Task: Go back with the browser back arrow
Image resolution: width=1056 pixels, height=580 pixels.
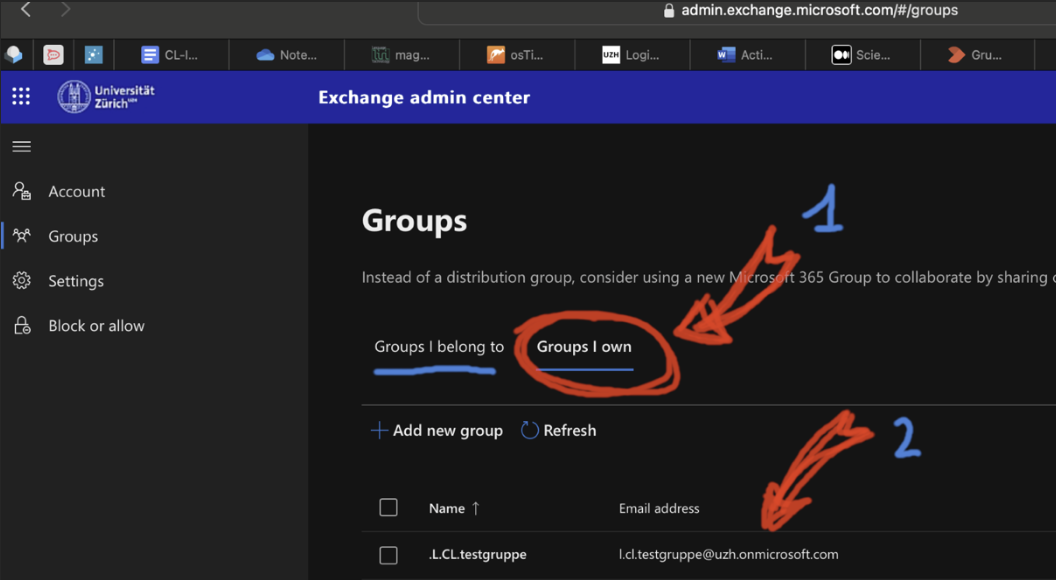Action: point(26,9)
